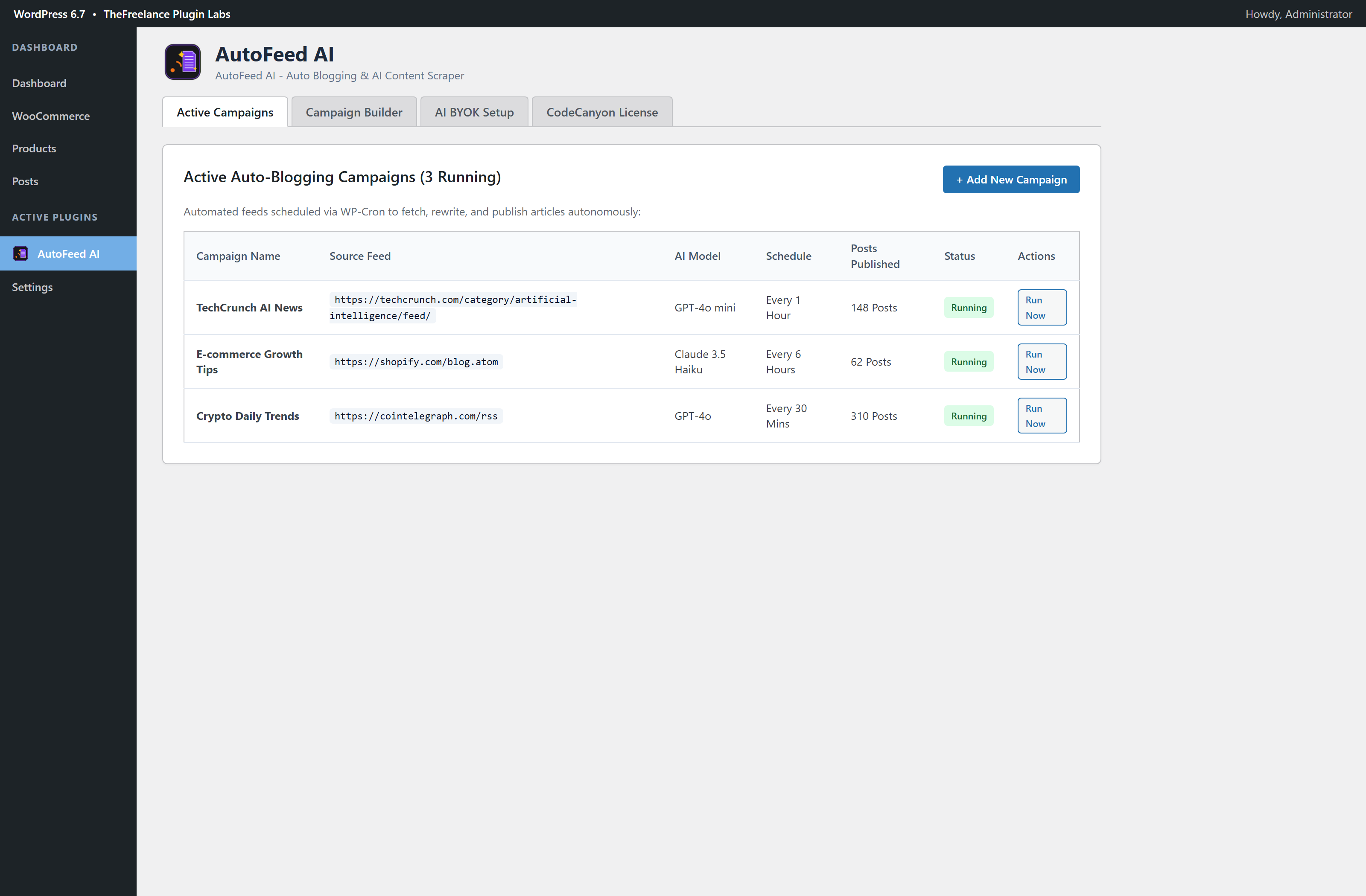Screen dimensions: 1366x896
Task: Click the Source Feed column header
Action: (360, 256)
